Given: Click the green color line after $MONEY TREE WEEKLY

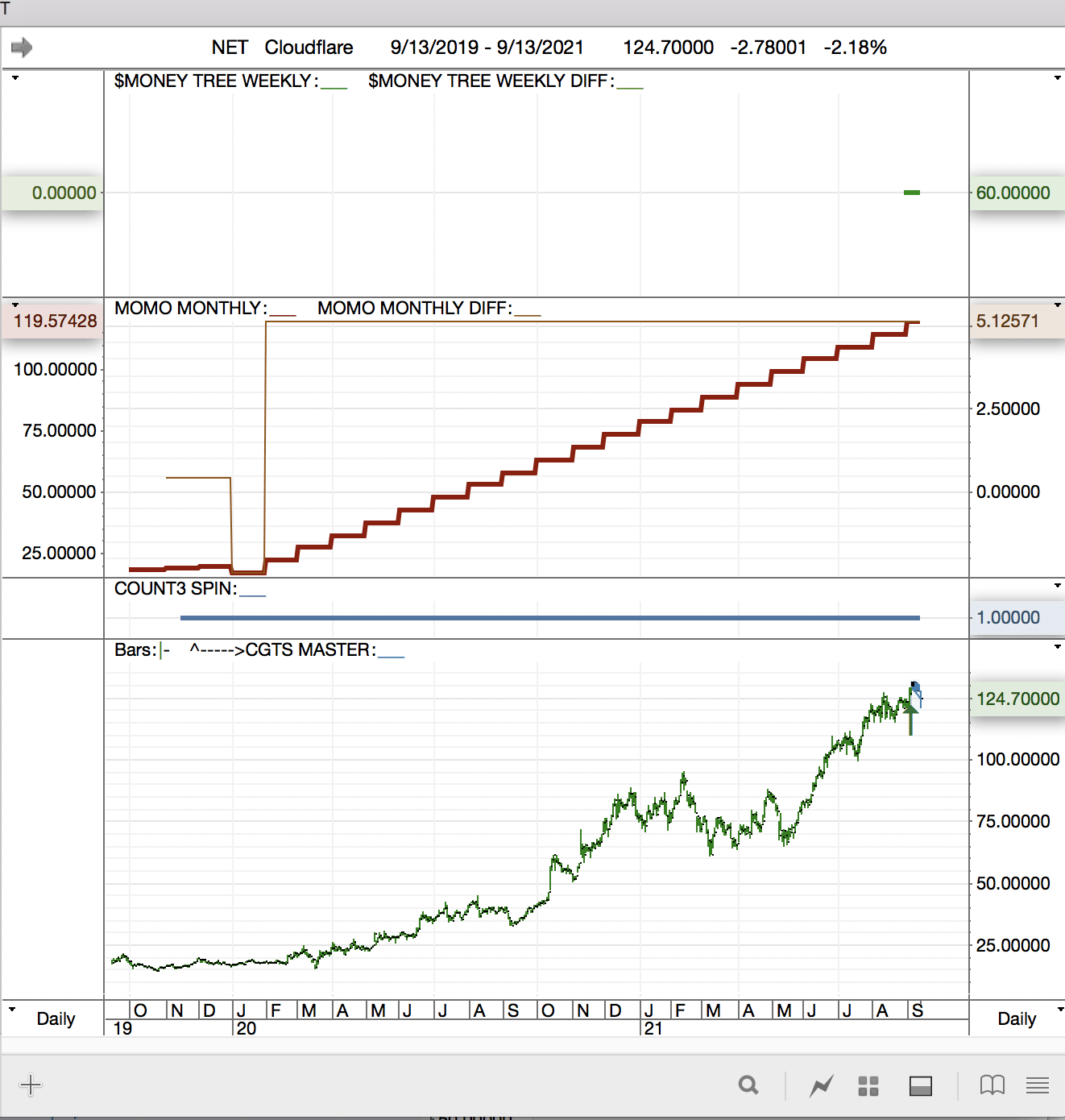Looking at the screenshot, I should click(x=334, y=88).
